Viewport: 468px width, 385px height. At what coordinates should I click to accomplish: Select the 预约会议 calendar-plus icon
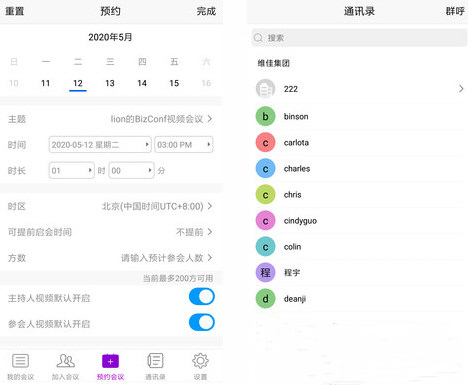click(x=110, y=361)
